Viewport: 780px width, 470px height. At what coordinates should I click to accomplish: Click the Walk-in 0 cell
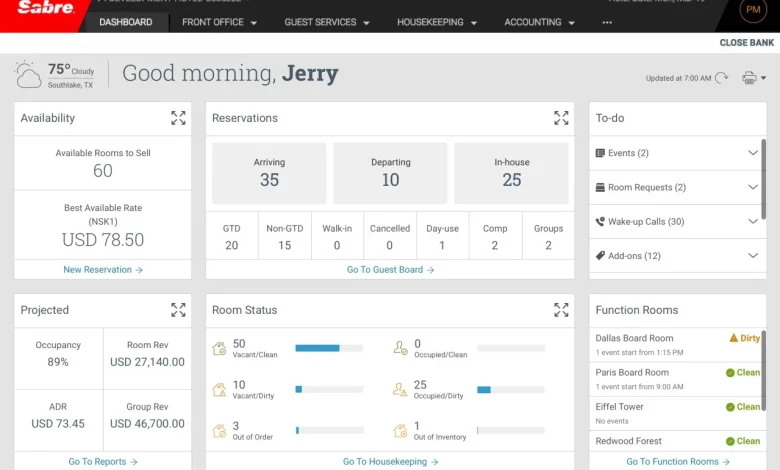(x=337, y=236)
